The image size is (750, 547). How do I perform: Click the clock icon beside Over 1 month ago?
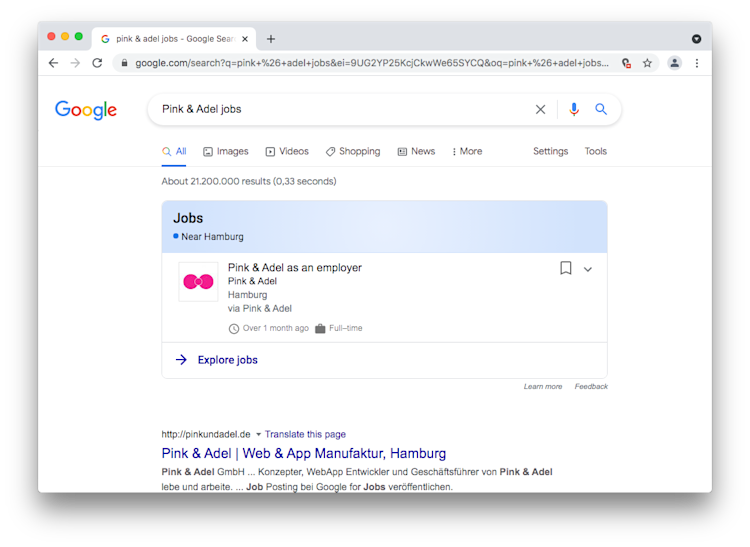[x=233, y=328]
